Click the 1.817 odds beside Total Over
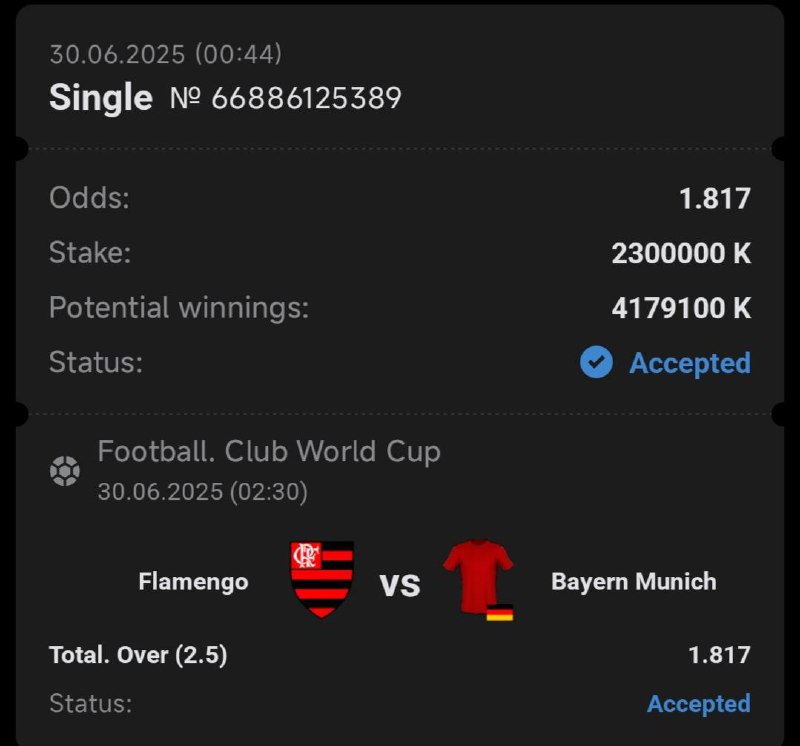 (x=719, y=656)
